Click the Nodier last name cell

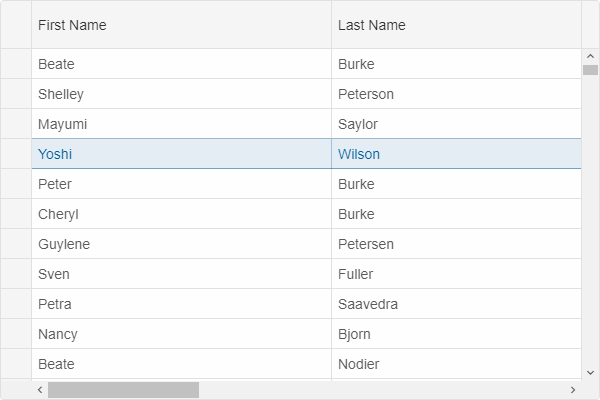[x=457, y=364]
